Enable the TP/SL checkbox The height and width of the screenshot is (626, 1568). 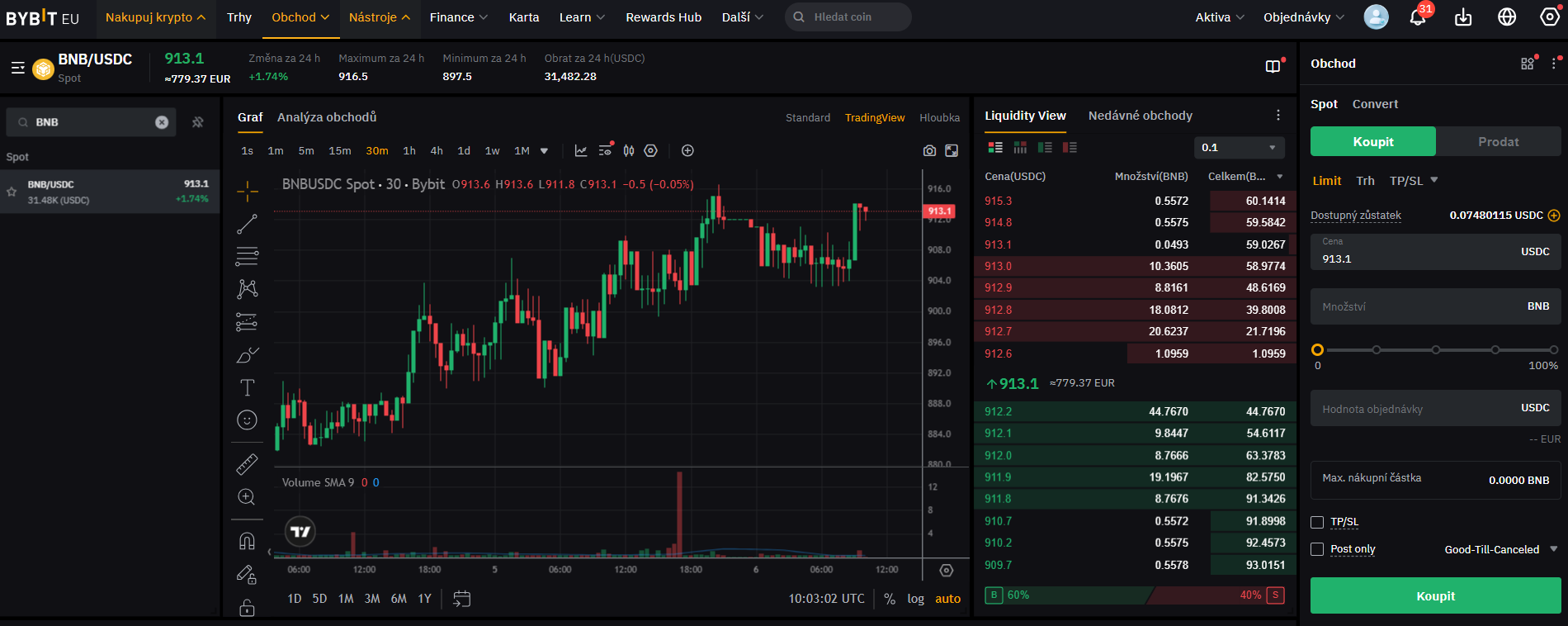tap(1317, 522)
